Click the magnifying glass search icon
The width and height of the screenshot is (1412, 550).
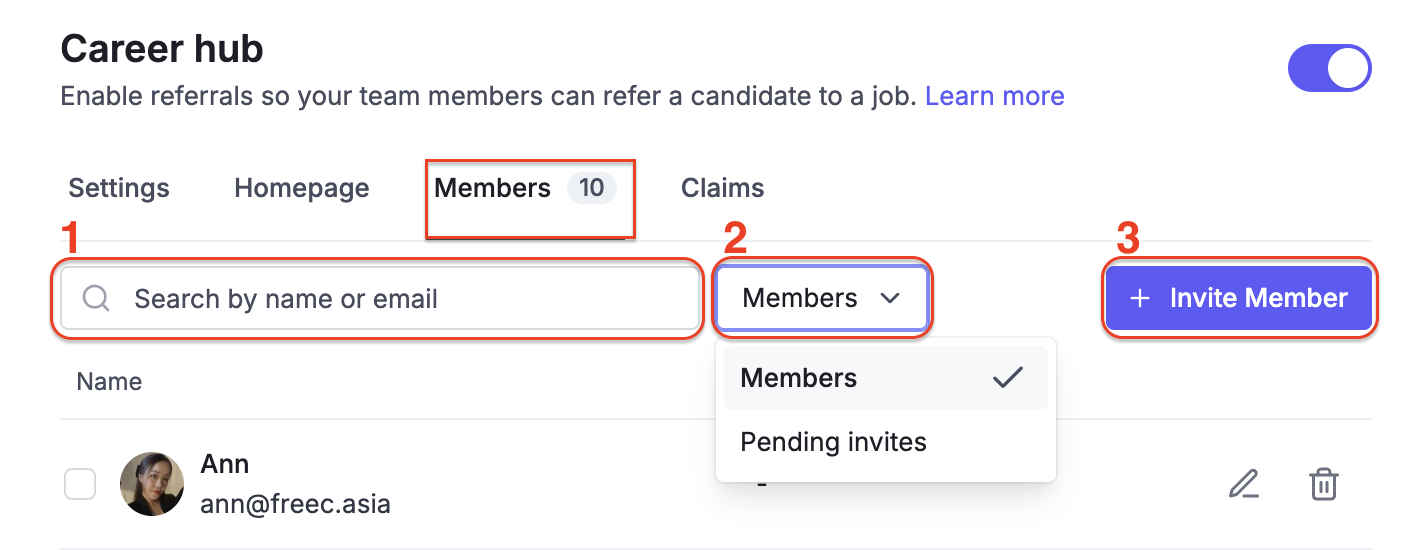(96, 299)
